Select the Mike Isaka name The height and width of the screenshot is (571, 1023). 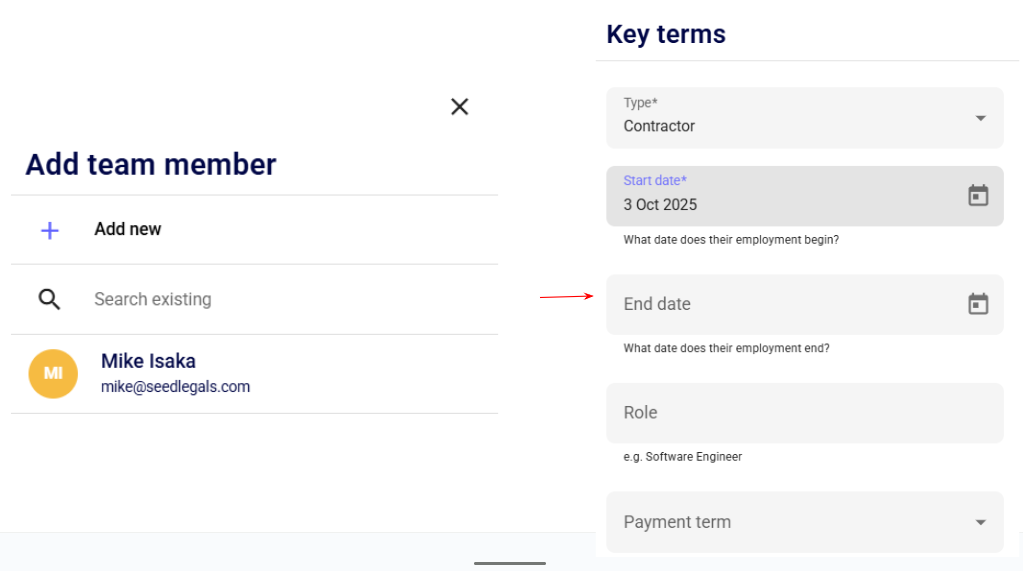coord(148,361)
